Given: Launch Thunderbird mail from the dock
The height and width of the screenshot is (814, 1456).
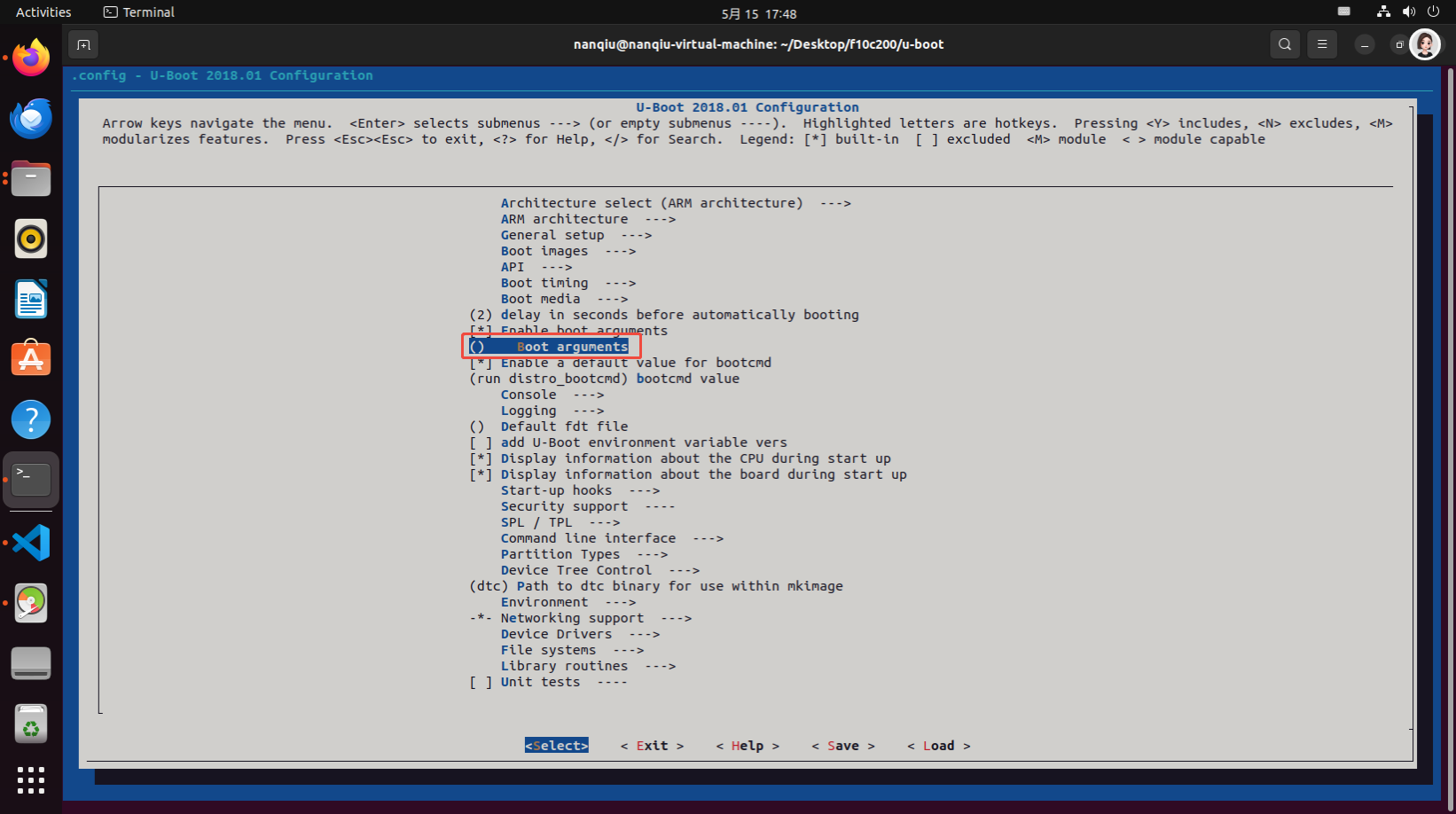Looking at the screenshot, I should coord(31,118).
